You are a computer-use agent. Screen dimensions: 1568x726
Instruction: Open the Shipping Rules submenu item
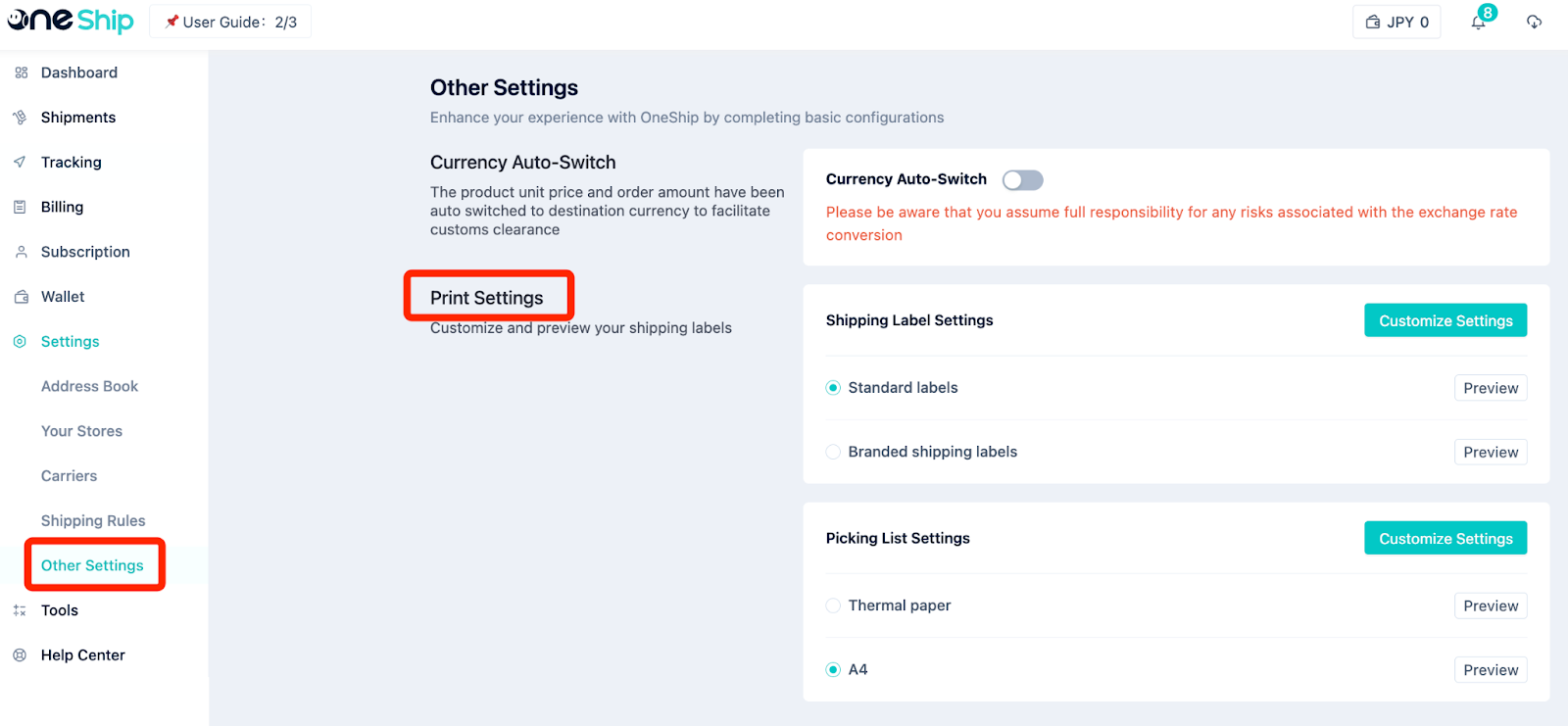(x=93, y=521)
